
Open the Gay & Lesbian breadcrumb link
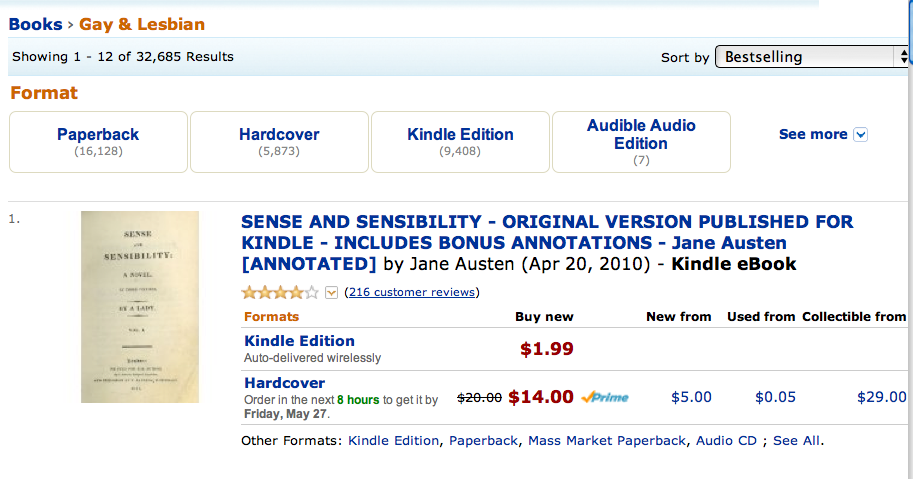pos(142,24)
